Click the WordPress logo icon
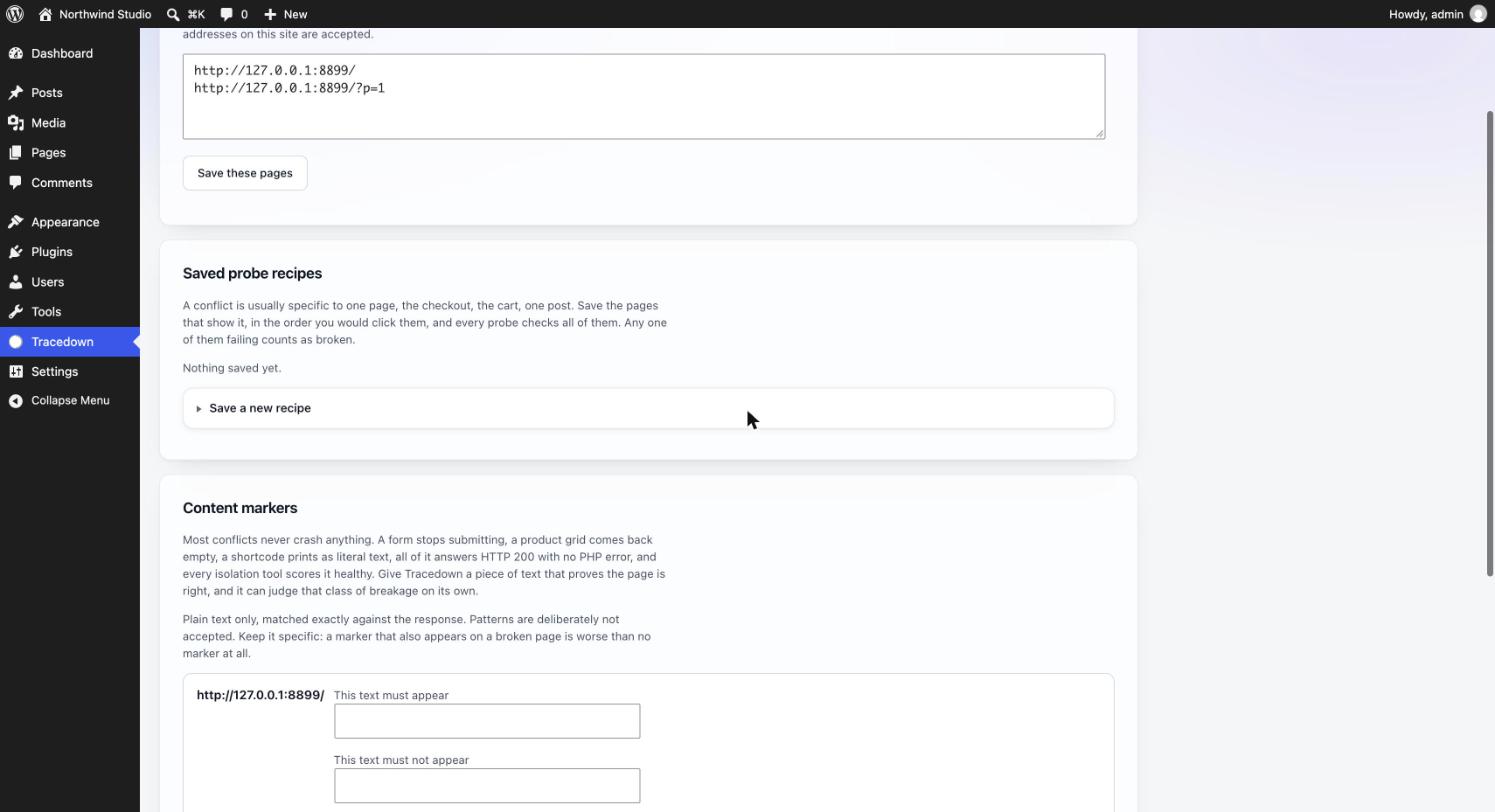This screenshot has height=812, width=1495. point(15,14)
